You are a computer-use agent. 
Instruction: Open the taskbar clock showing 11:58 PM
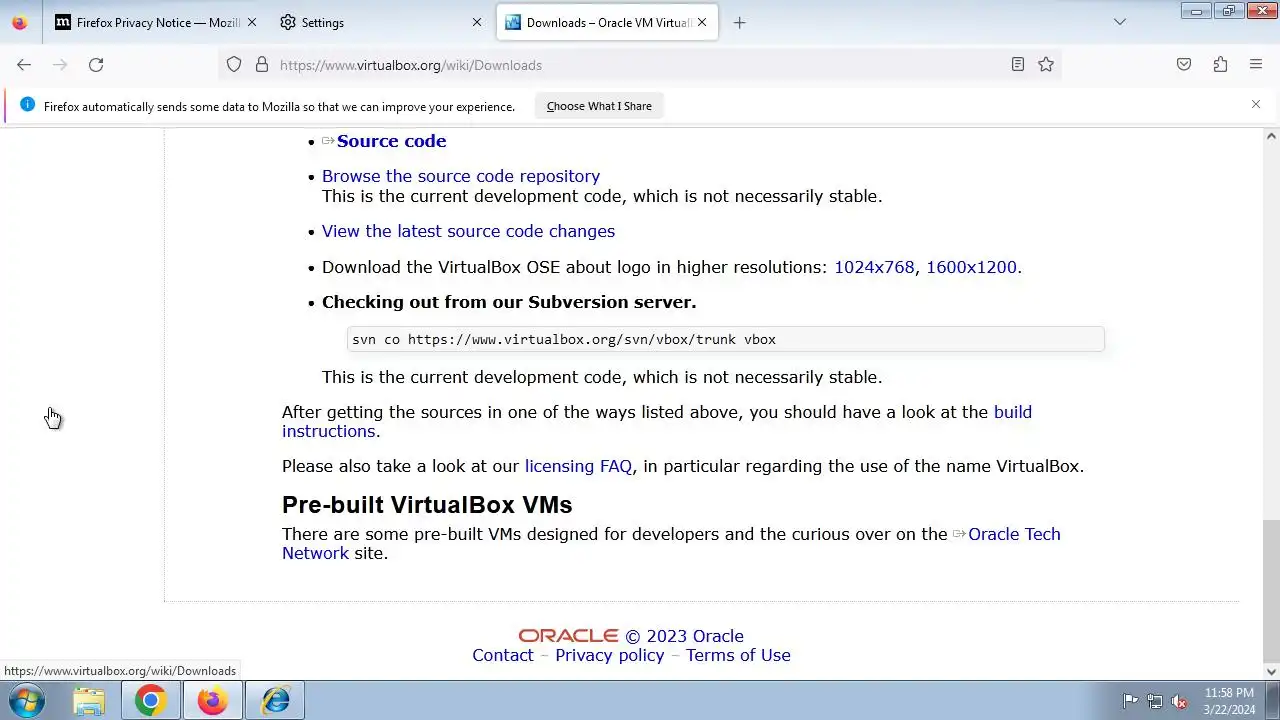point(1229,701)
